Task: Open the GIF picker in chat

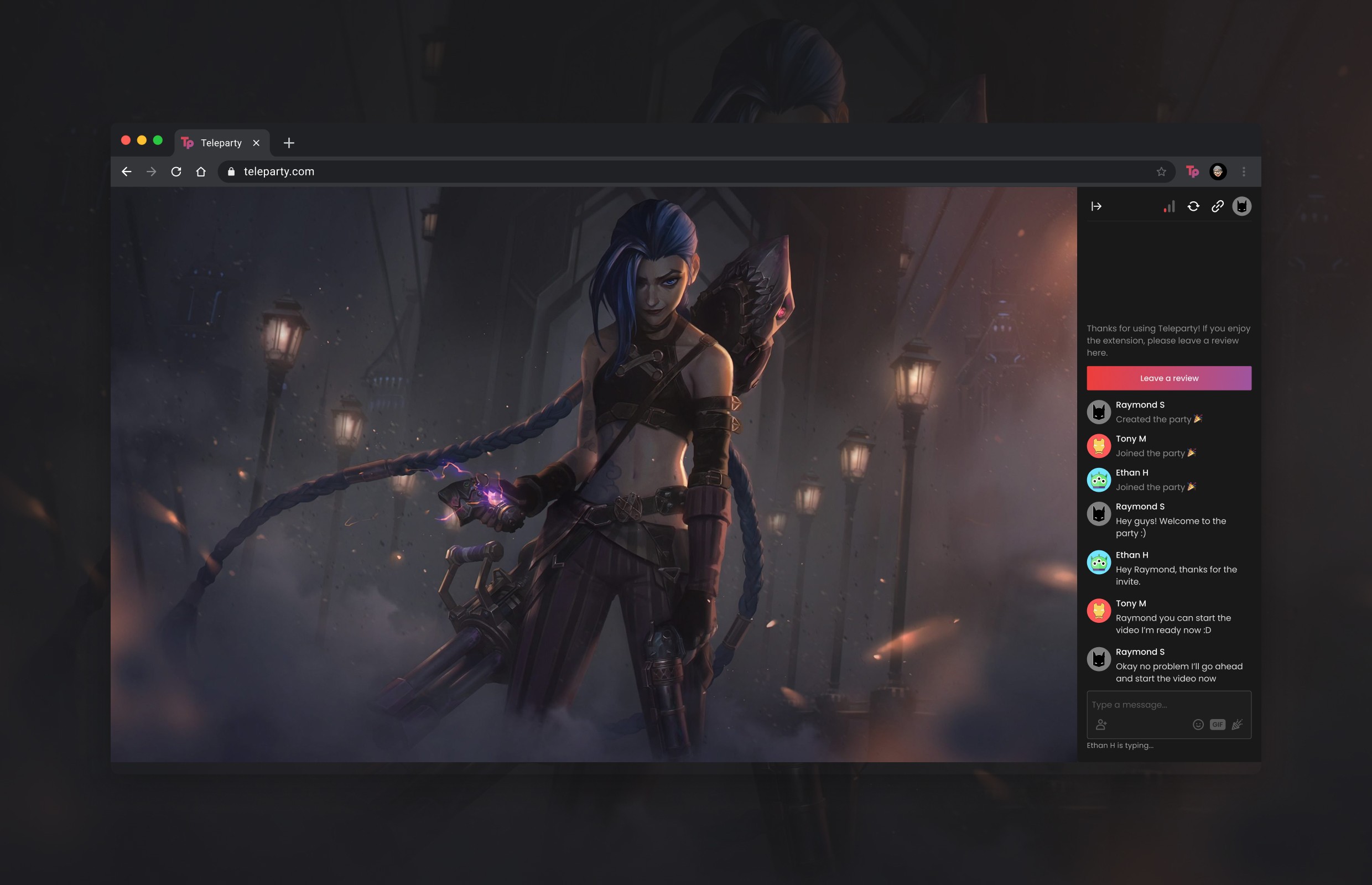Action: pos(1218,725)
